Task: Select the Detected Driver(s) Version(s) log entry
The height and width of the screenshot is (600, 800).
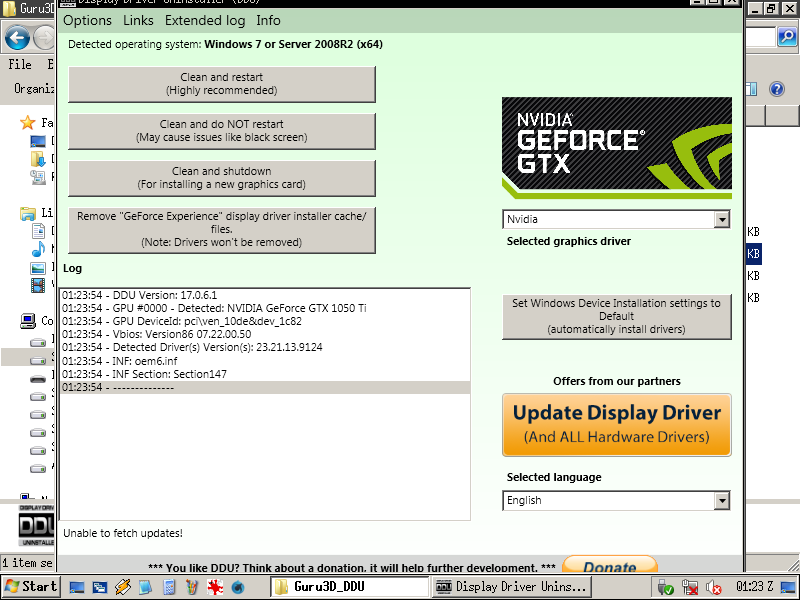Action: 265,347
